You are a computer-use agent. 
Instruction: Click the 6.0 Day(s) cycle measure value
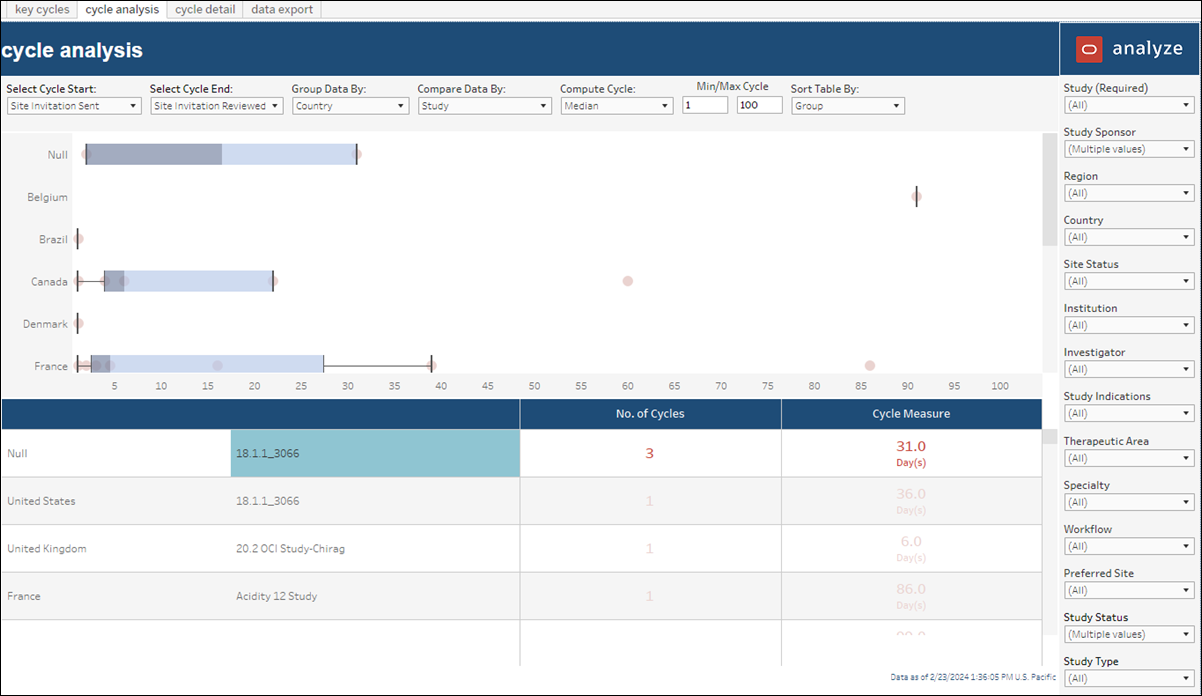pos(910,548)
